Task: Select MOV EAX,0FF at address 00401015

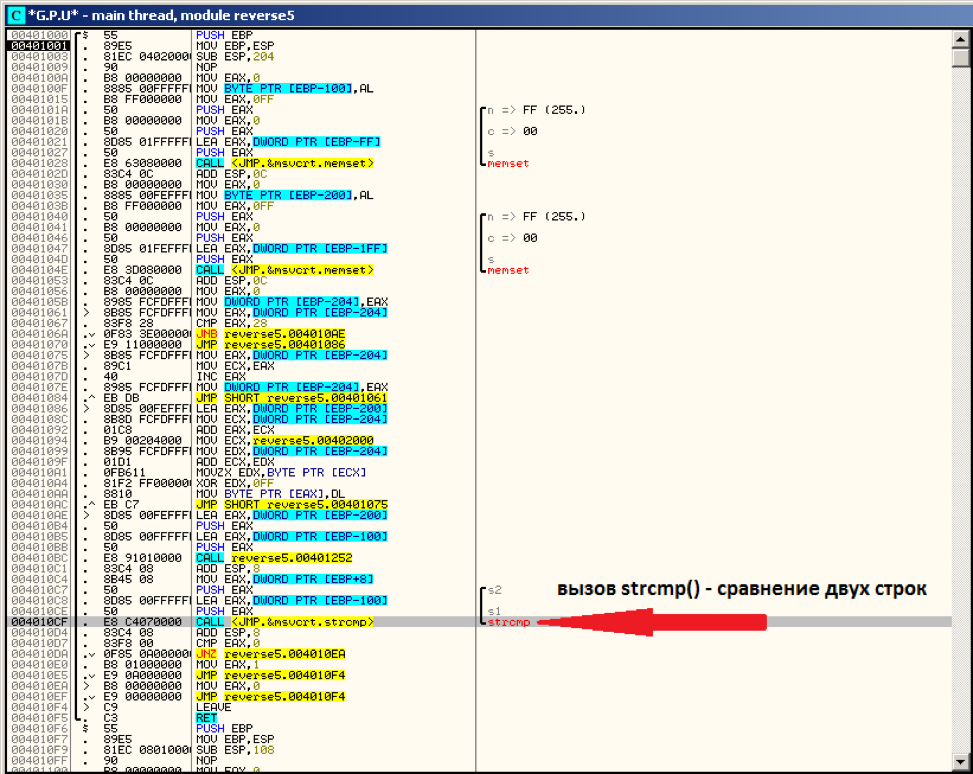Action: (235, 99)
